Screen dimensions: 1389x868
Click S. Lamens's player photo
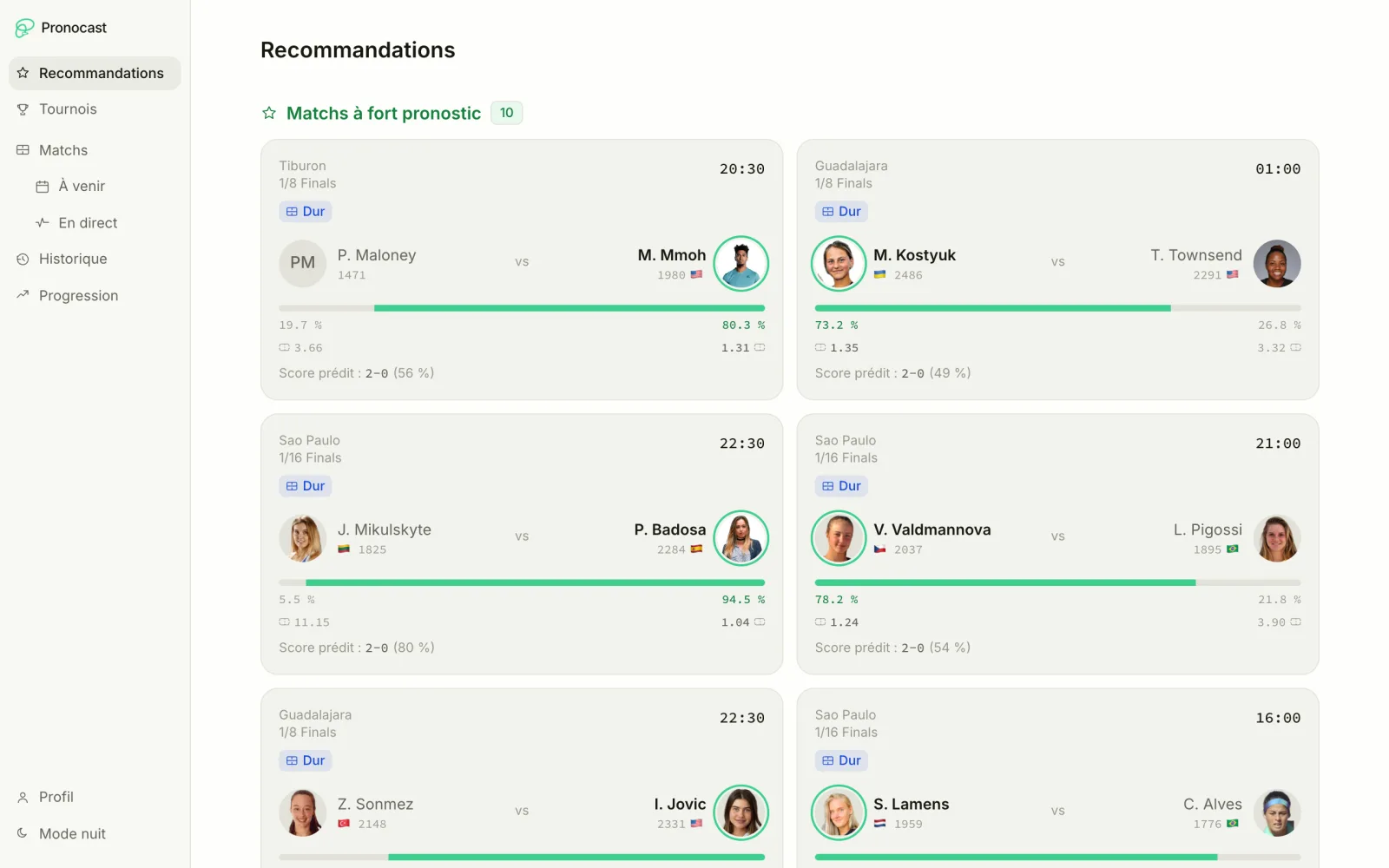839,812
